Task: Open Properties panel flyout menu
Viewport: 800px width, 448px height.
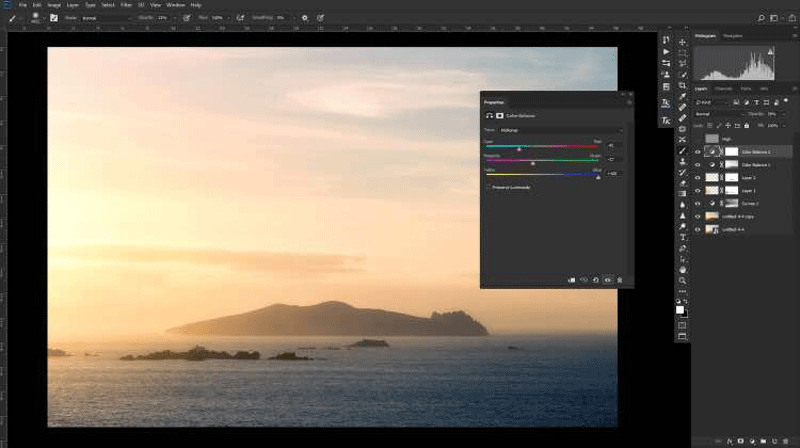Action: coord(629,103)
